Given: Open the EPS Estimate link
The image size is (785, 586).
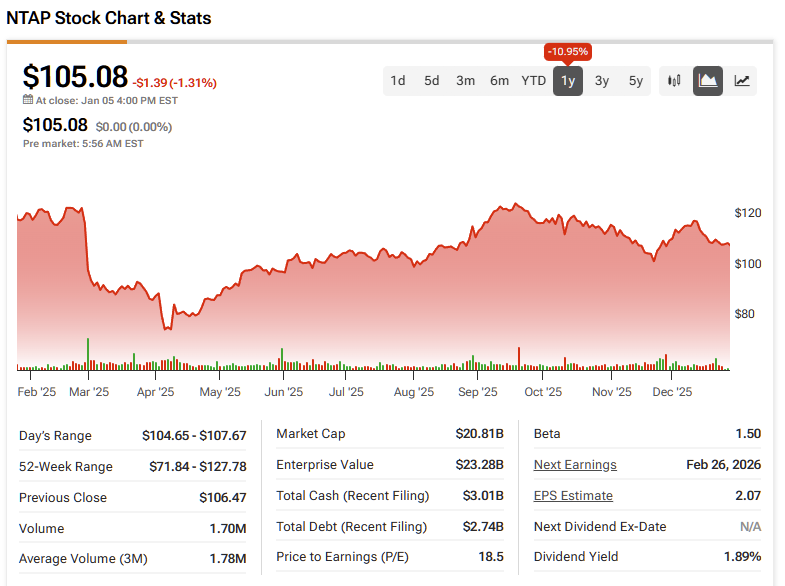Looking at the screenshot, I should tap(573, 496).
